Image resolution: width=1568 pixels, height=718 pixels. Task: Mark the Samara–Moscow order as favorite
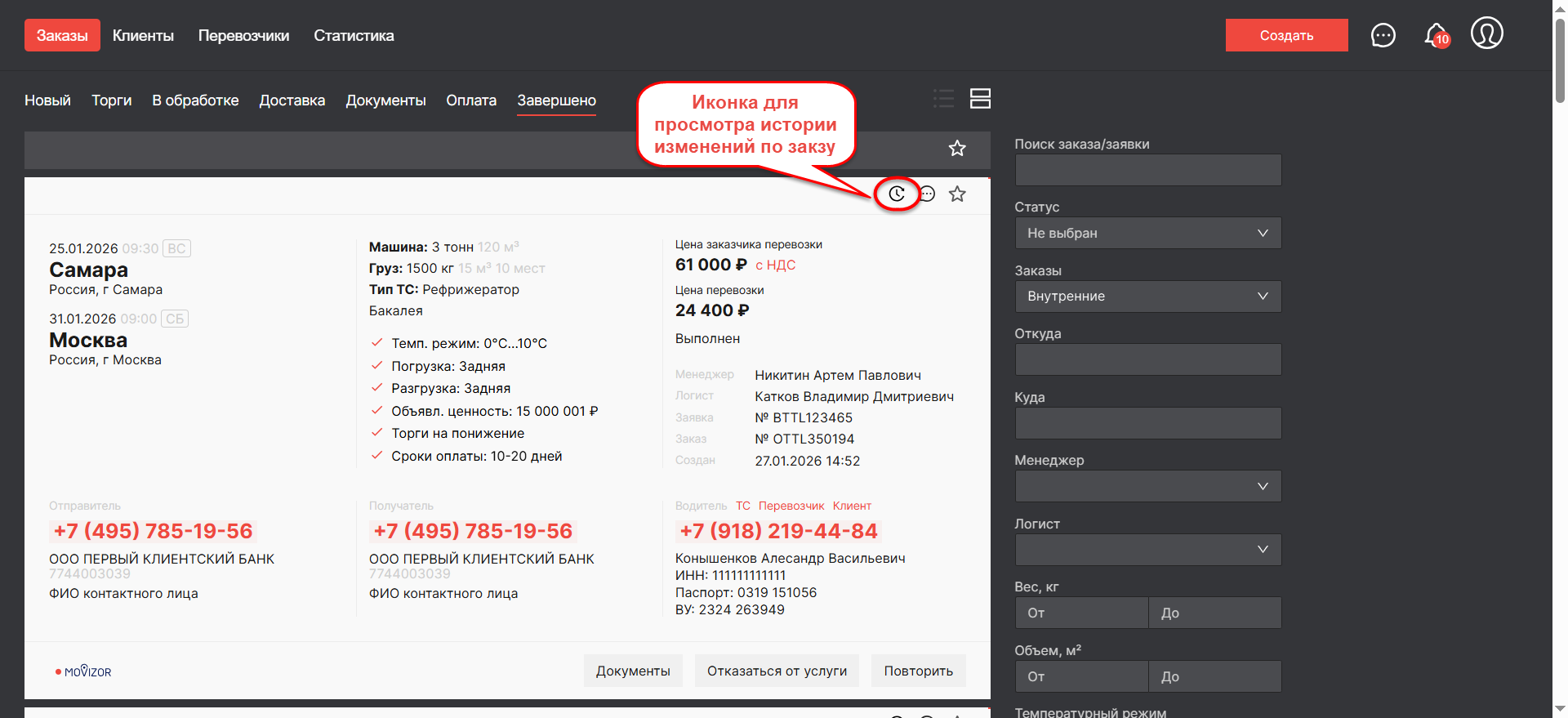957,194
